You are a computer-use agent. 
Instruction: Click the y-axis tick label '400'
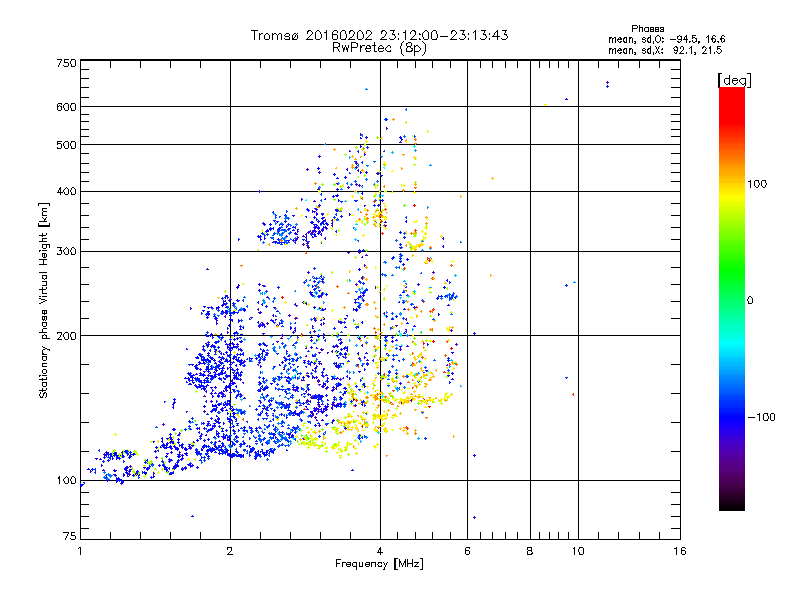coord(66,192)
